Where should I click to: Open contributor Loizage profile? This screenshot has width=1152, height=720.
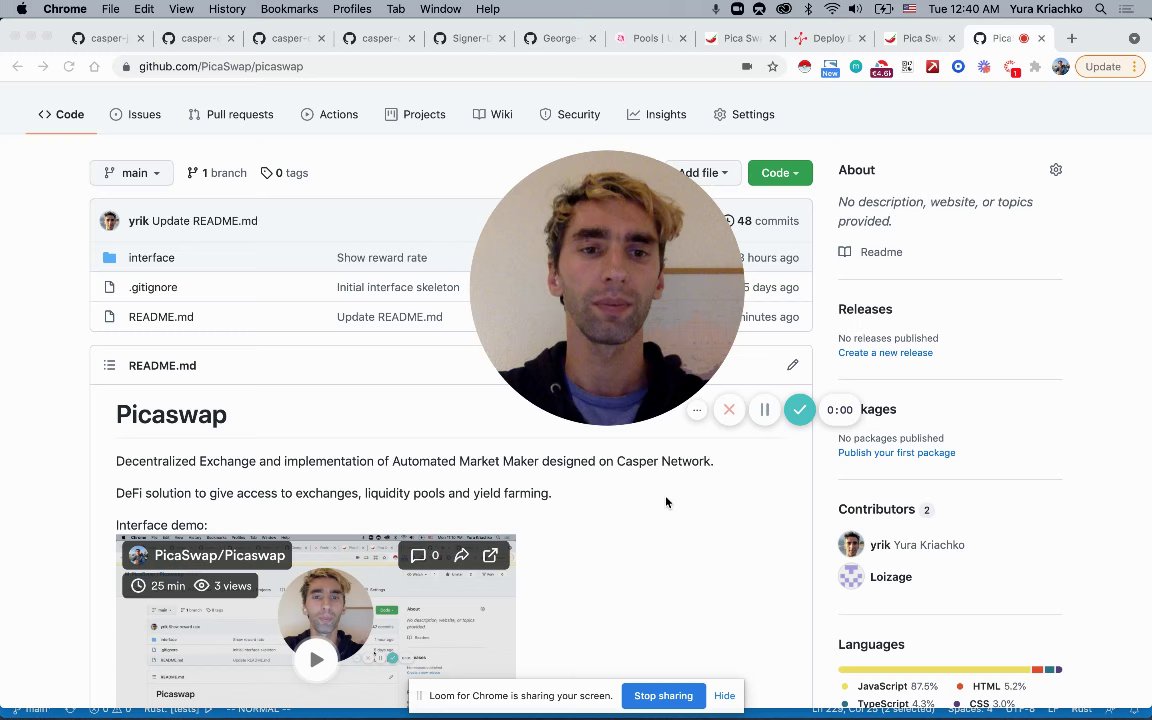[890, 577]
